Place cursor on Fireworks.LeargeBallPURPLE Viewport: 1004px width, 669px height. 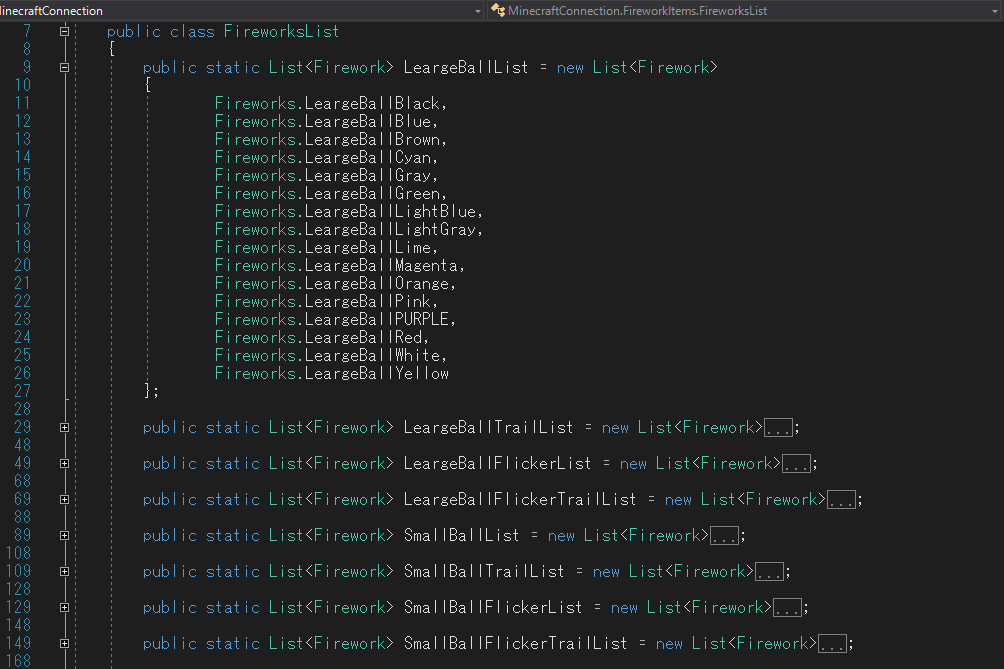(331, 319)
